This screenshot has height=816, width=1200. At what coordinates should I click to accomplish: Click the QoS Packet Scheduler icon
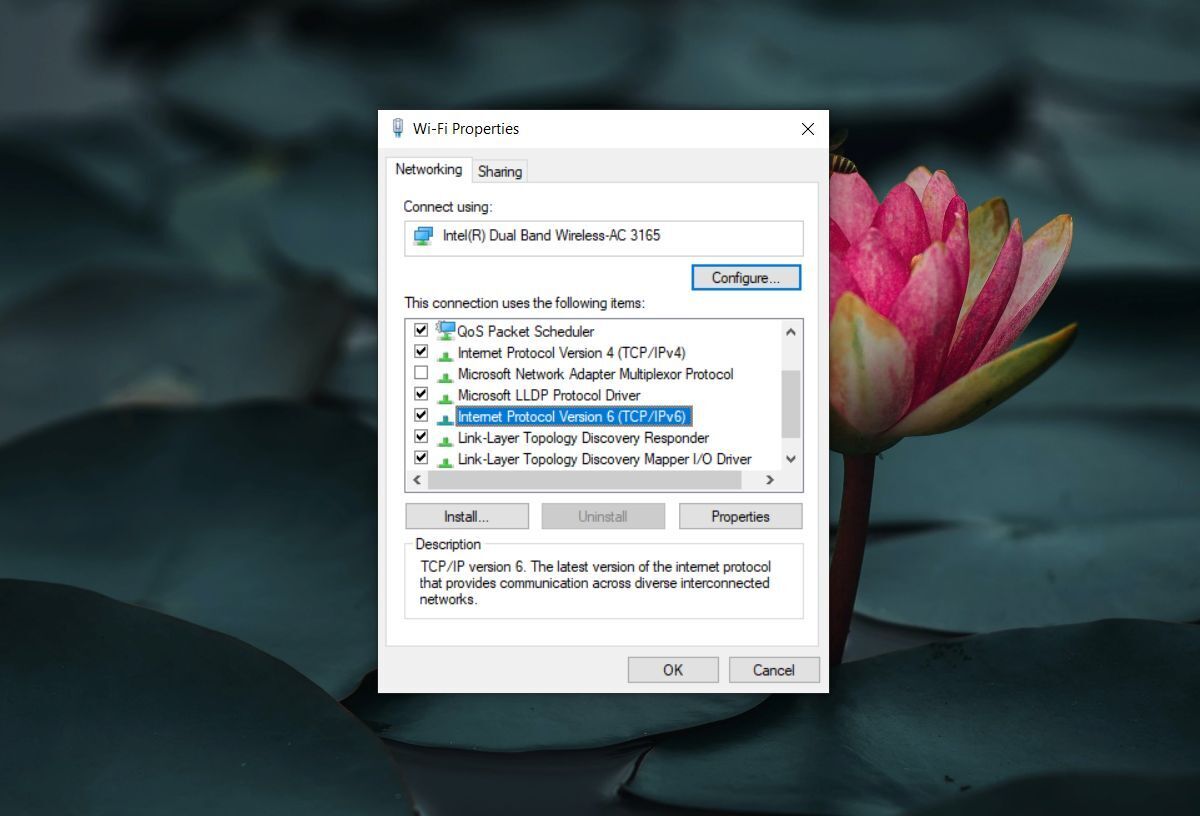[445, 330]
